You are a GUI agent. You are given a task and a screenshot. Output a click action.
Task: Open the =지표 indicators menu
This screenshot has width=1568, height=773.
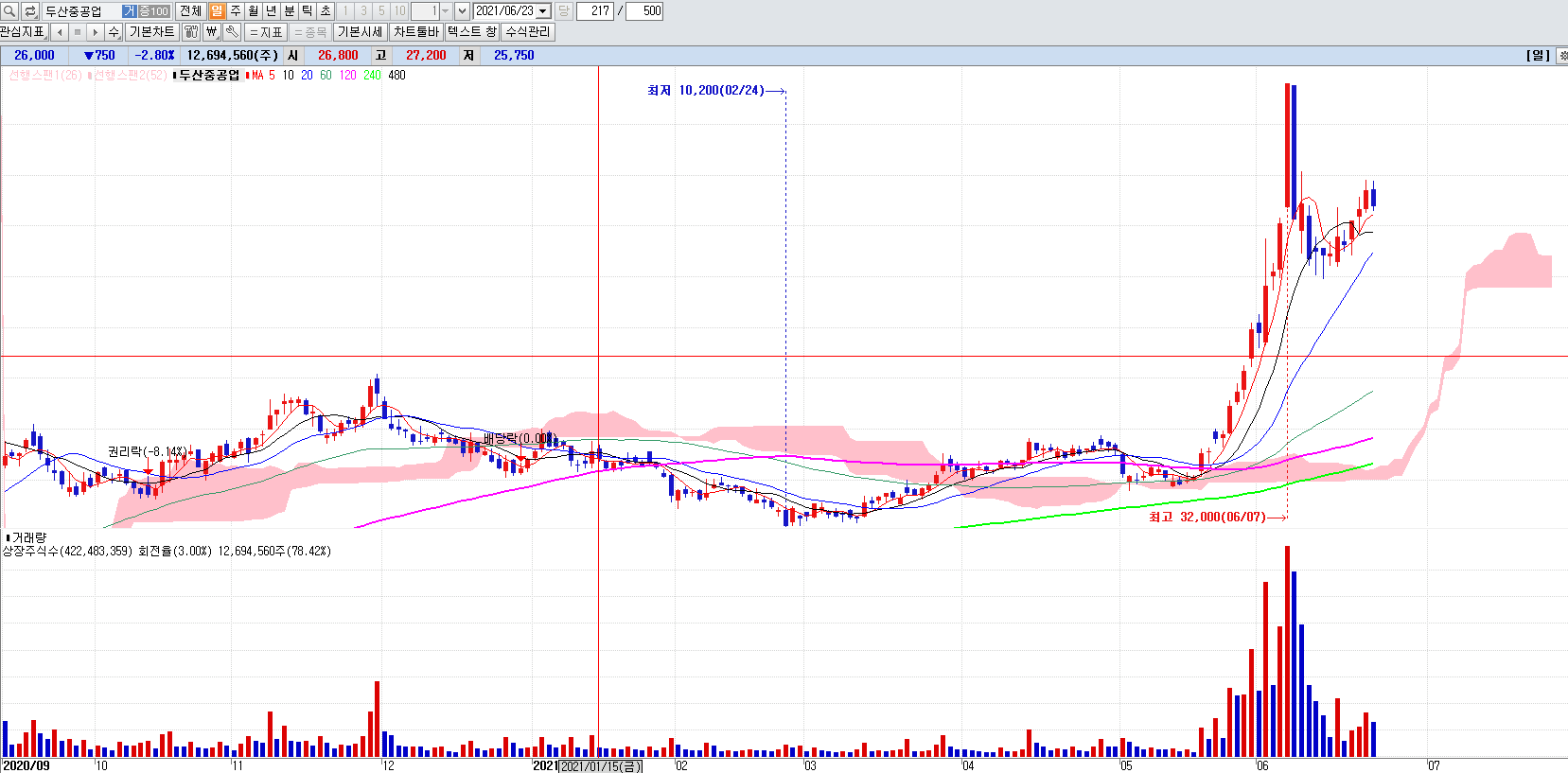(x=266, y=32)
